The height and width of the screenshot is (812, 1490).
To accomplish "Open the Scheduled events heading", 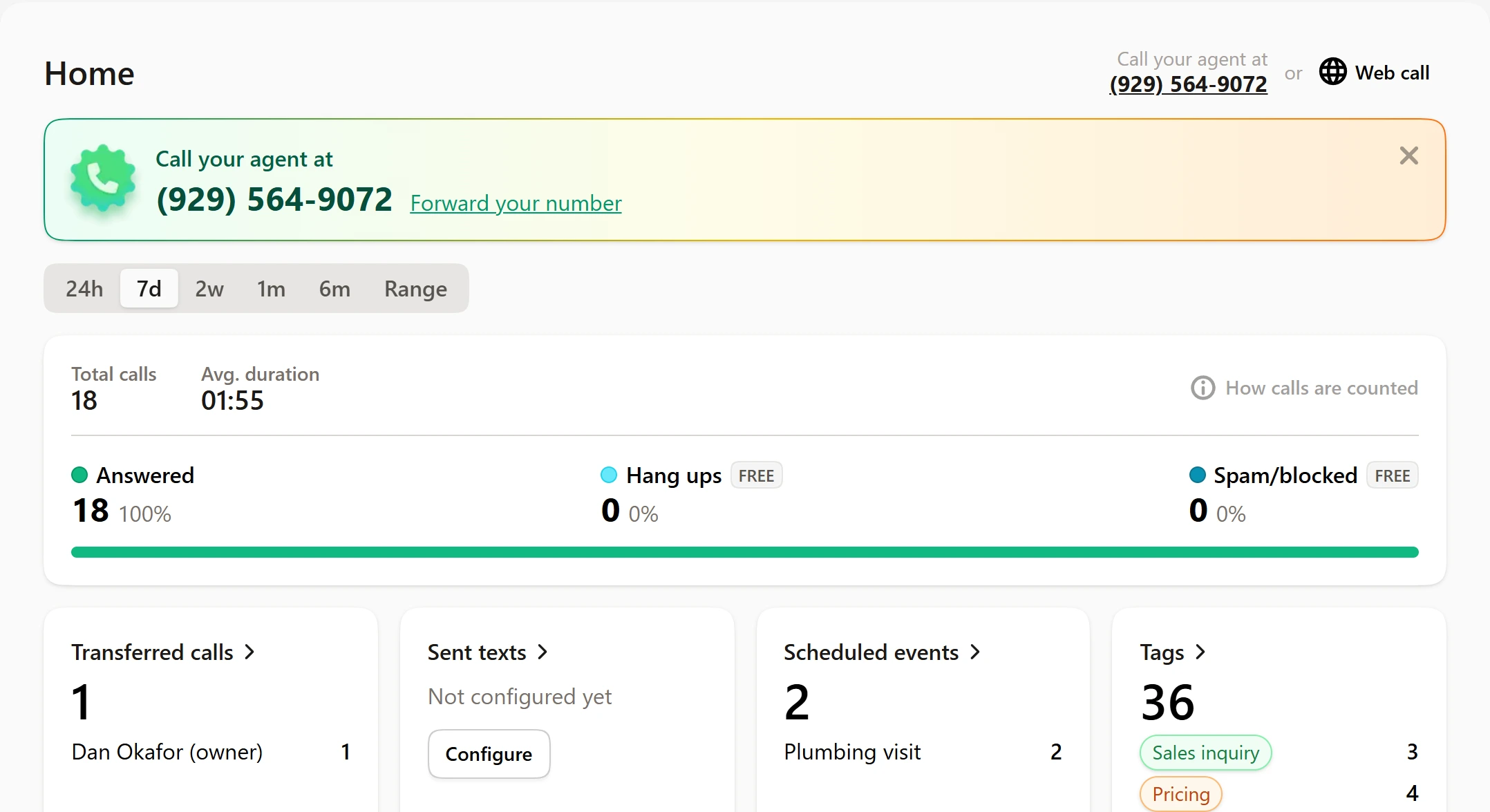I will pos(871,652).
